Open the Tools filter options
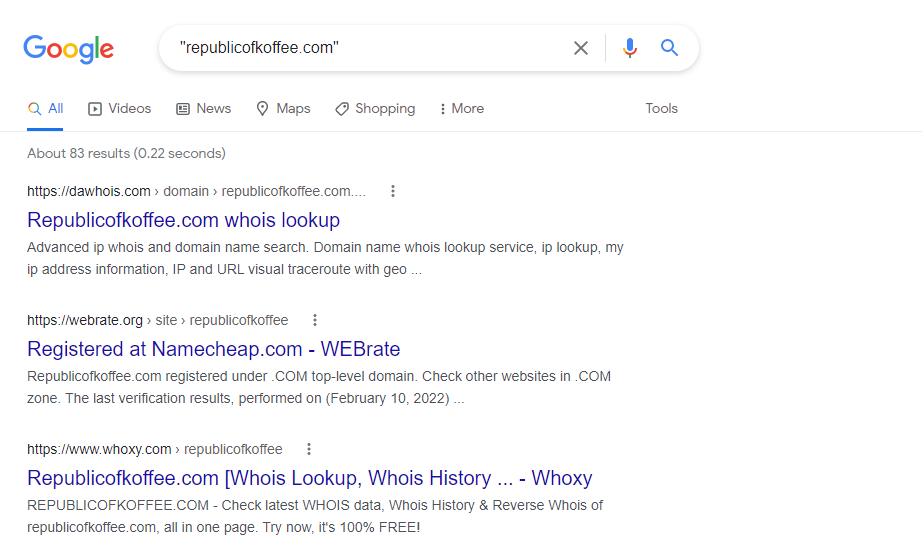This screenshot has height=557, width=924. [x=661, y=108]
